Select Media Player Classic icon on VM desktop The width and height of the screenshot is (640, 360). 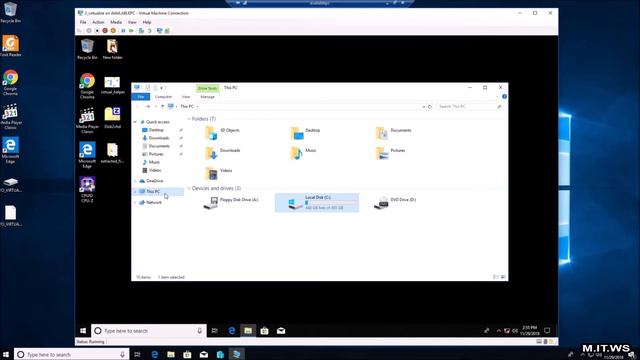pyautogui.click(x=87, y=121)
